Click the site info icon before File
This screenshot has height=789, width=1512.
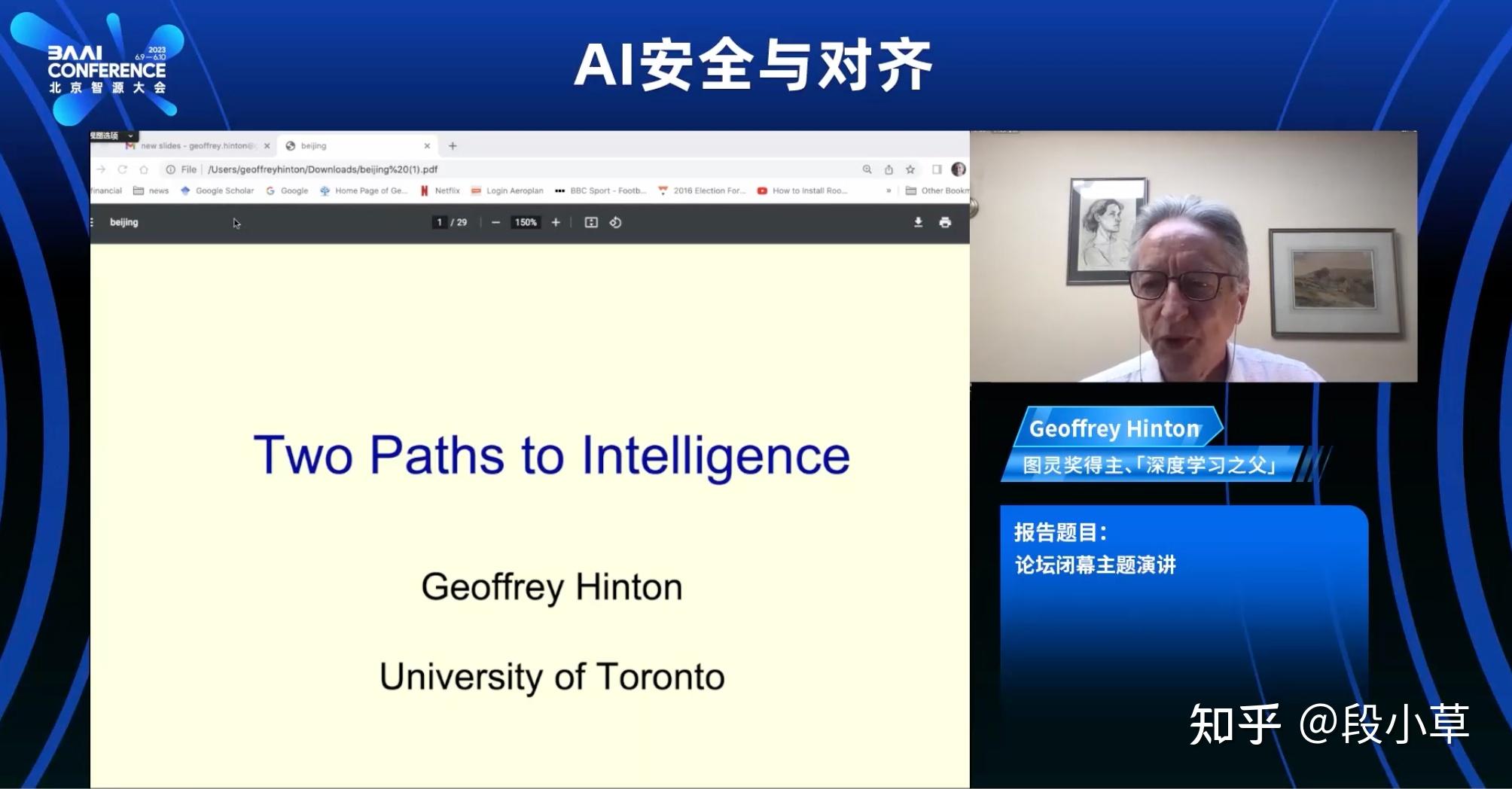(x=171, y=169)
